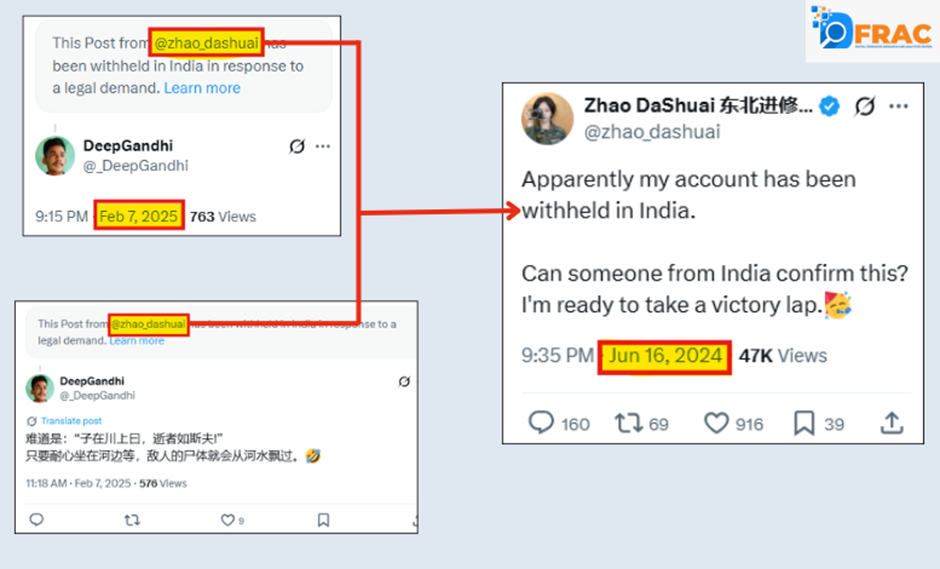Click reply icon on Chinese-text DeepGandhi post
The height and width of the screenshot is (569, 940).
(x=36, y=520)
